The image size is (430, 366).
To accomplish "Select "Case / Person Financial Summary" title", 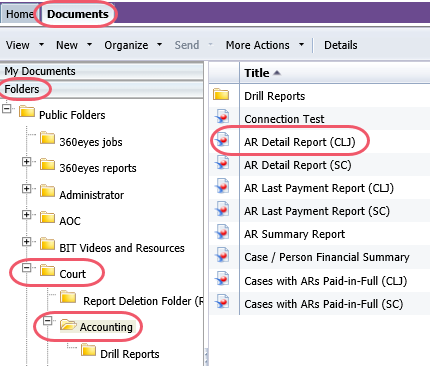I will point(327,257).
